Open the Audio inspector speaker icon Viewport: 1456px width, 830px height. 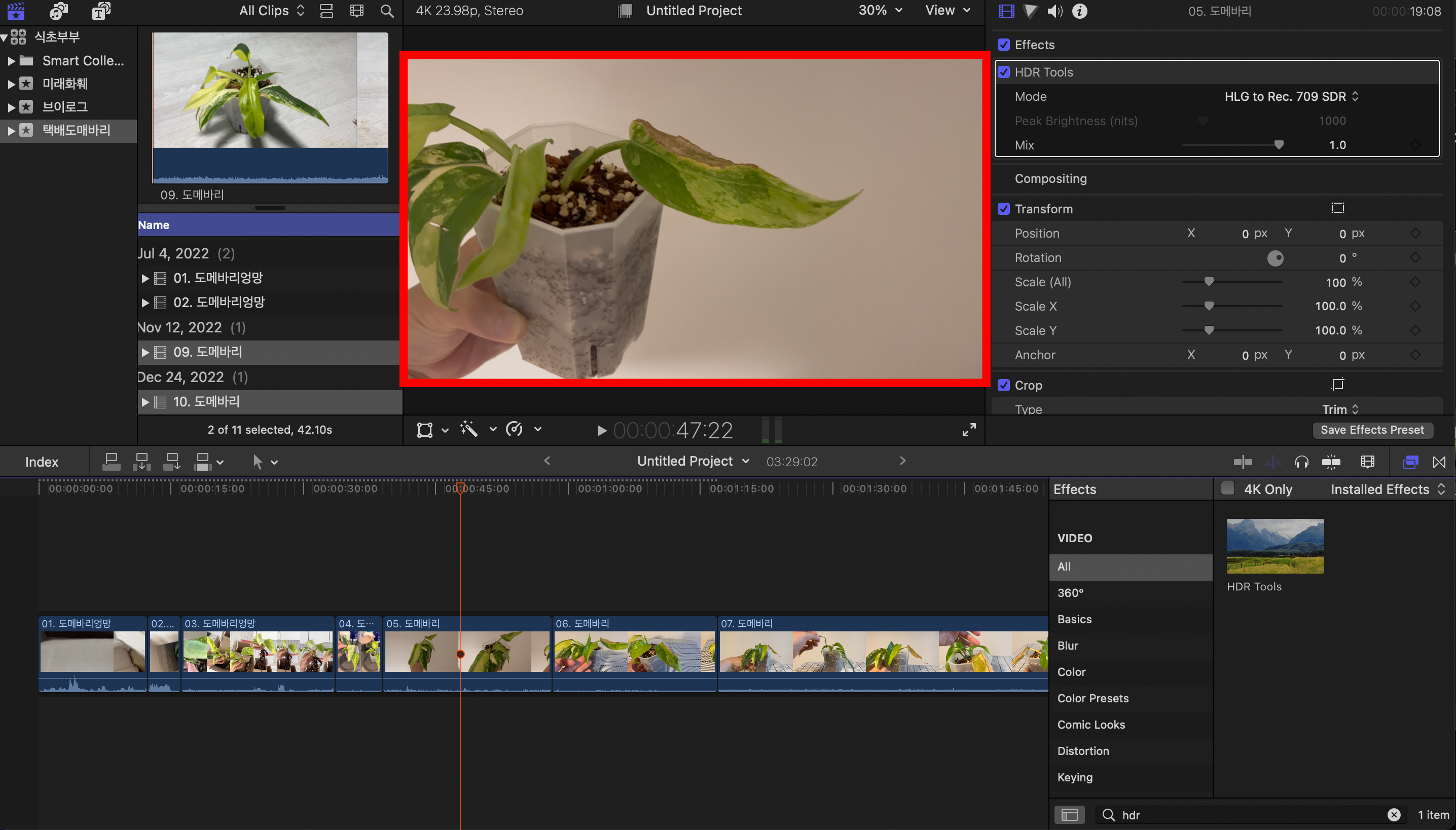click(1054, 11)
